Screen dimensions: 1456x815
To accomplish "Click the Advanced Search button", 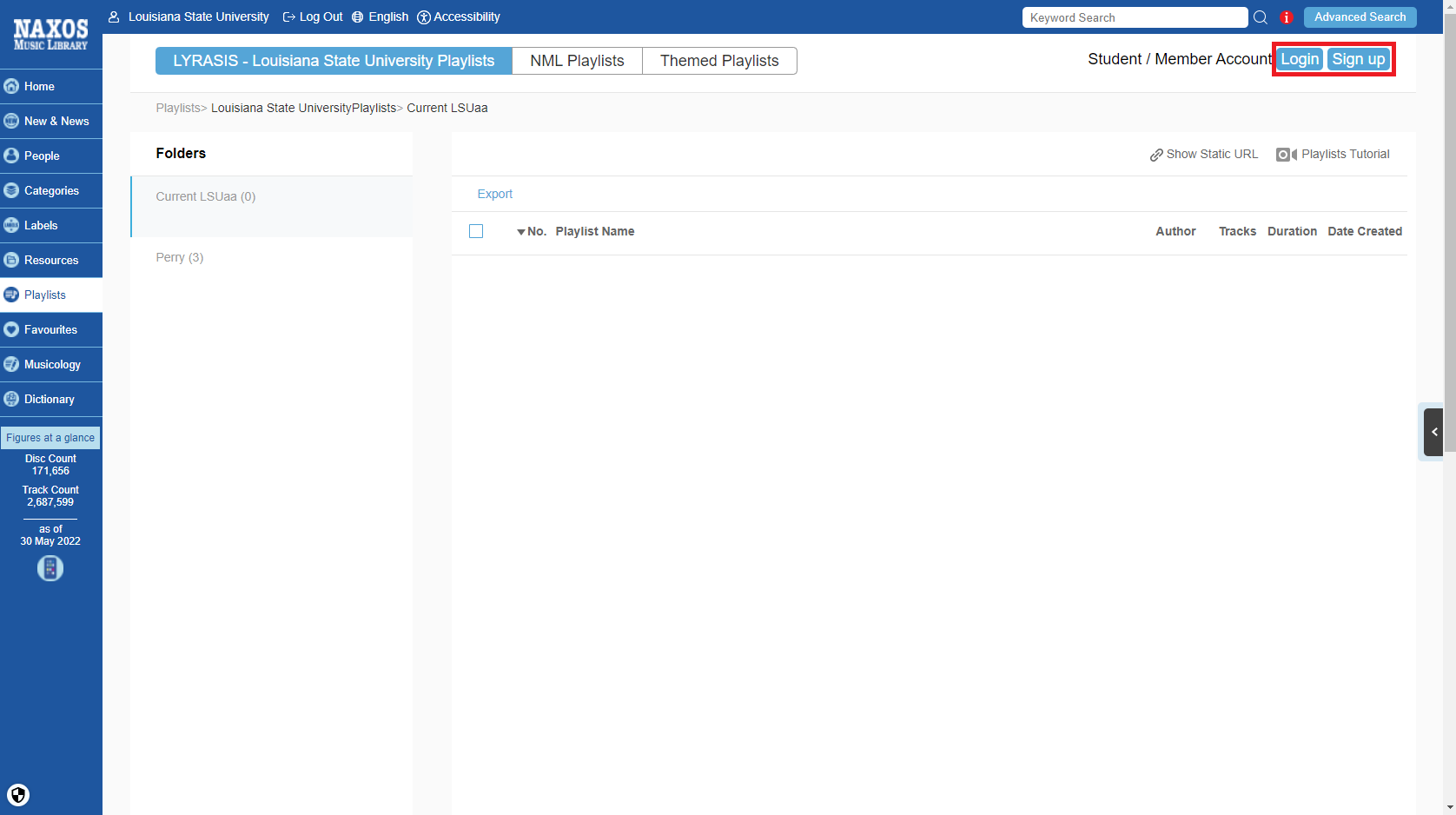I will [x=1360, y=17].
